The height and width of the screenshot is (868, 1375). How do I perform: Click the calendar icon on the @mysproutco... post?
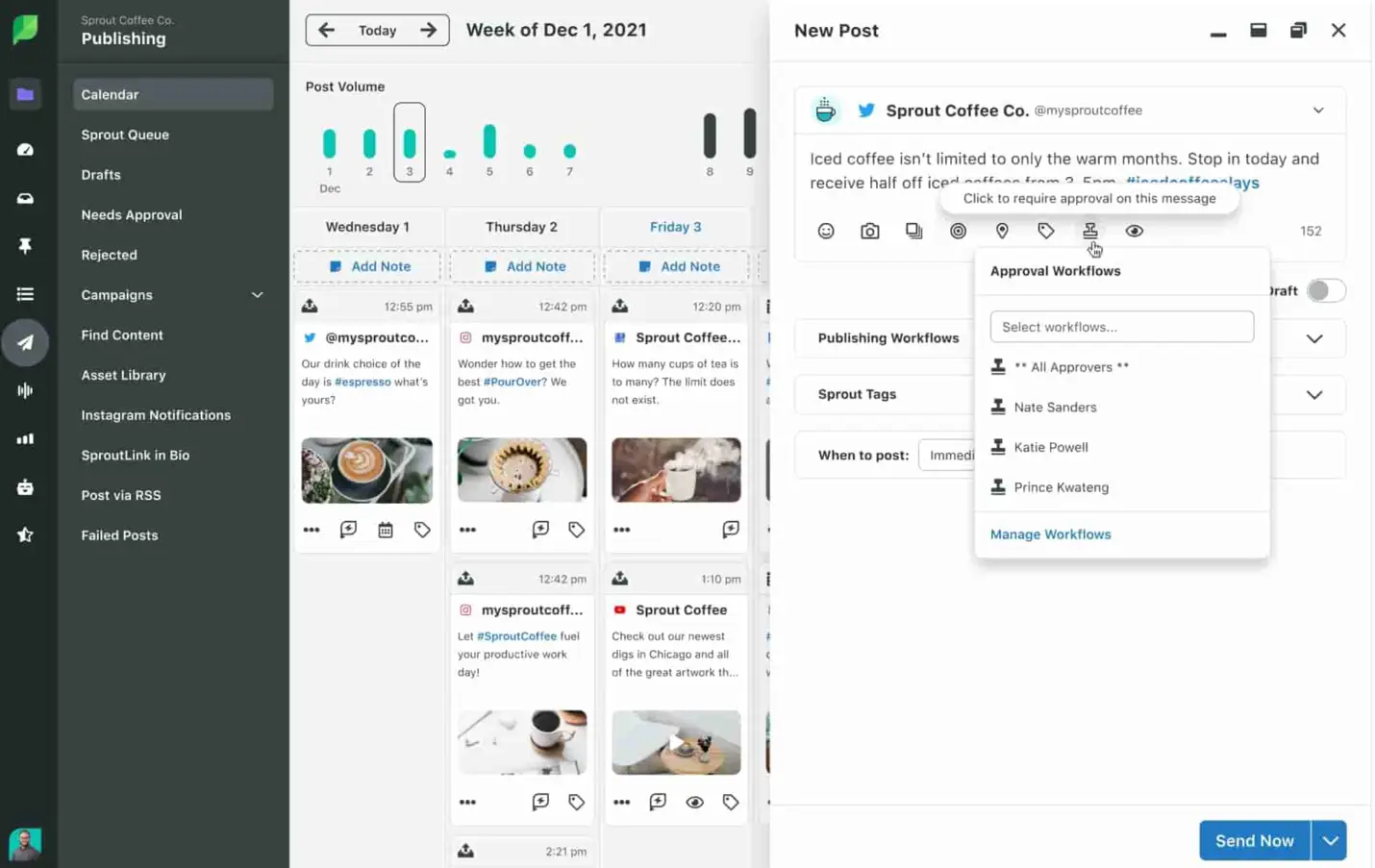[x=386, y=530]
